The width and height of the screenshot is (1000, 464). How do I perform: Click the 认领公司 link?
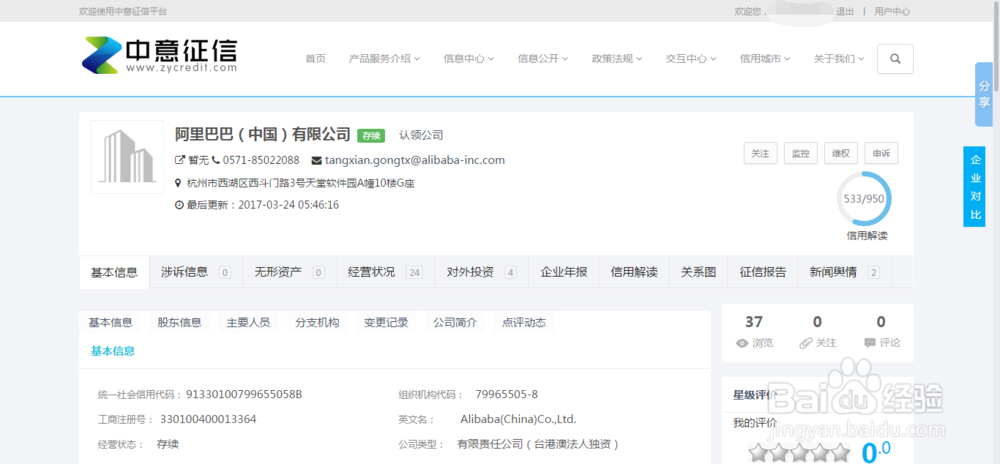coord(421,135)
